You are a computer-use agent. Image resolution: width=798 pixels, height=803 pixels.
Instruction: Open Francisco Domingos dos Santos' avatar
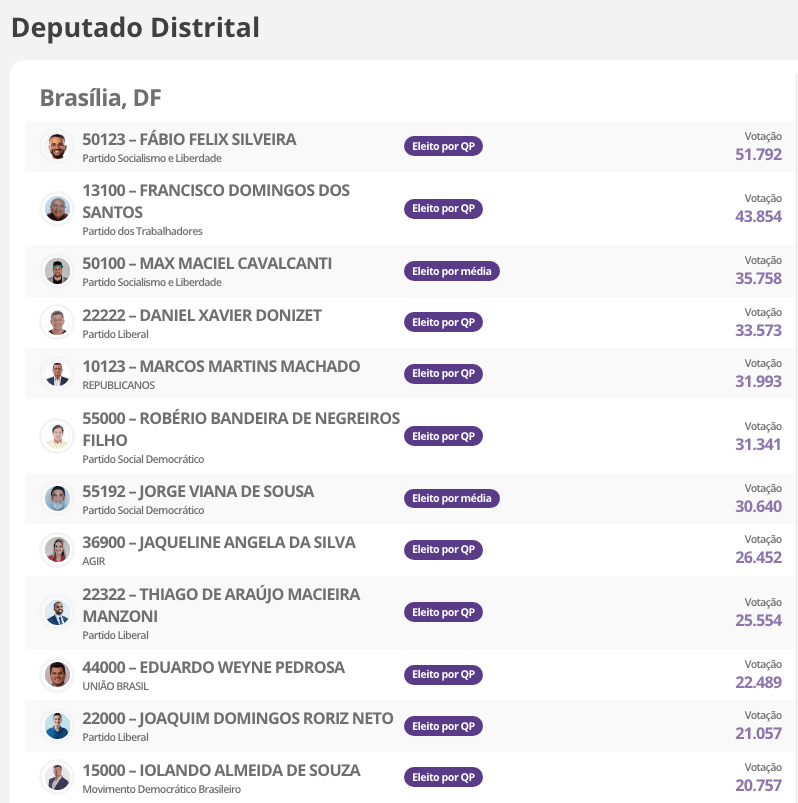tap(57, 209)
